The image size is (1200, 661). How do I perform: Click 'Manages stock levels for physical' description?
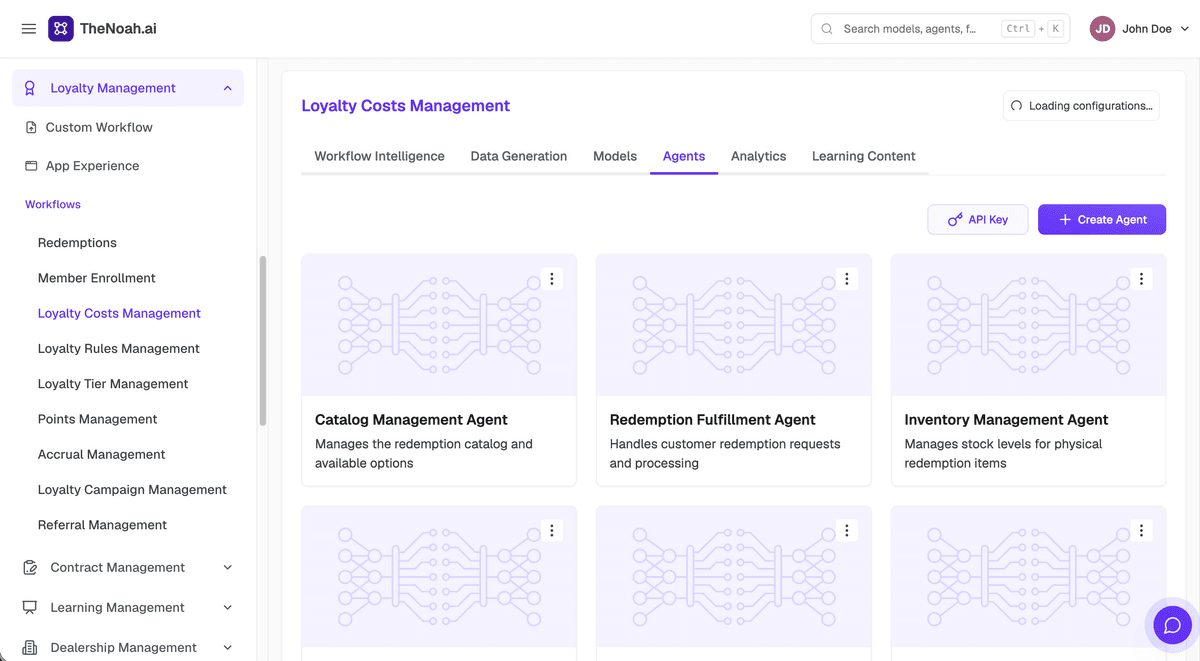1003,444
